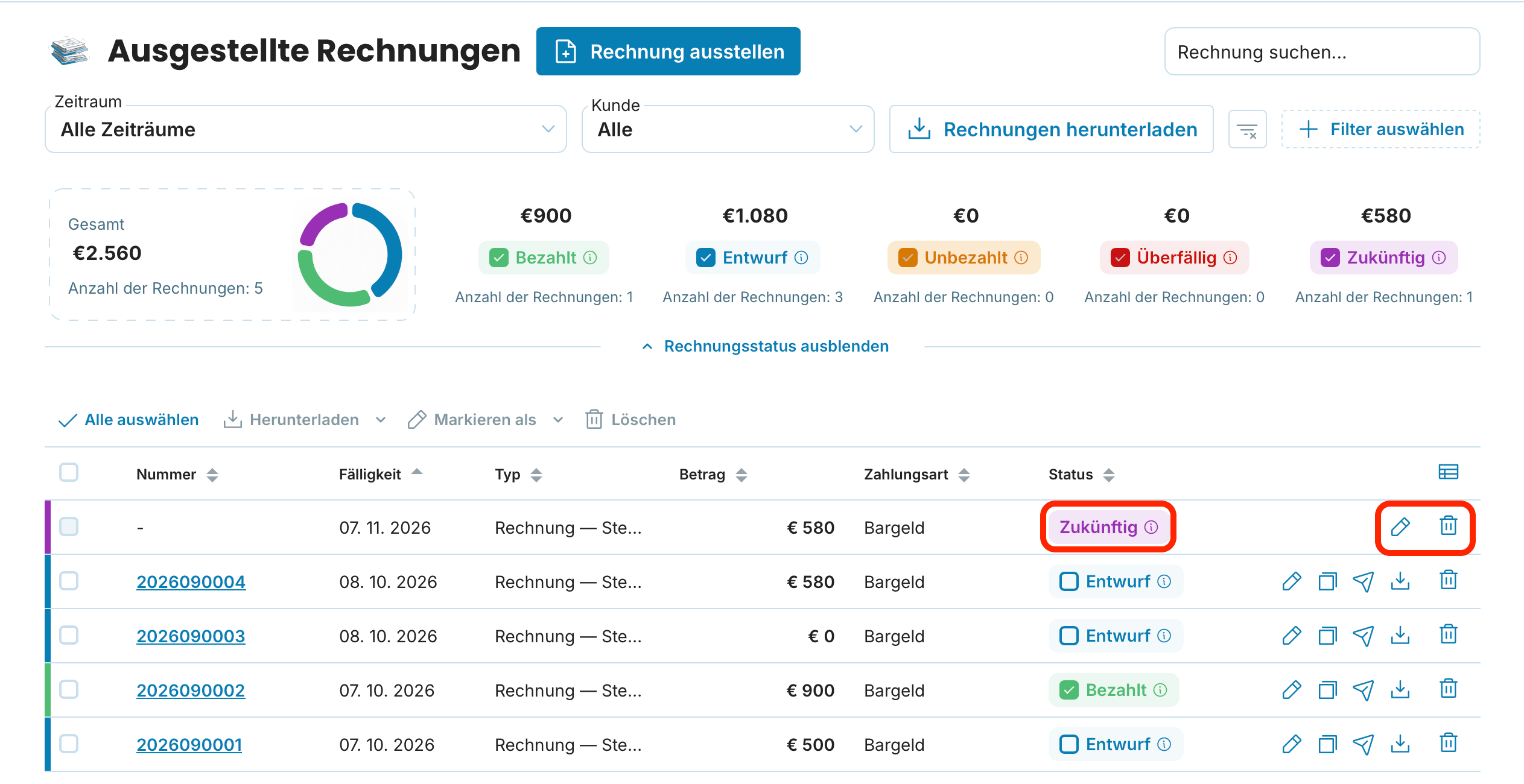
Task: Click the Gesamt donut chart
Action: point(350,254)
